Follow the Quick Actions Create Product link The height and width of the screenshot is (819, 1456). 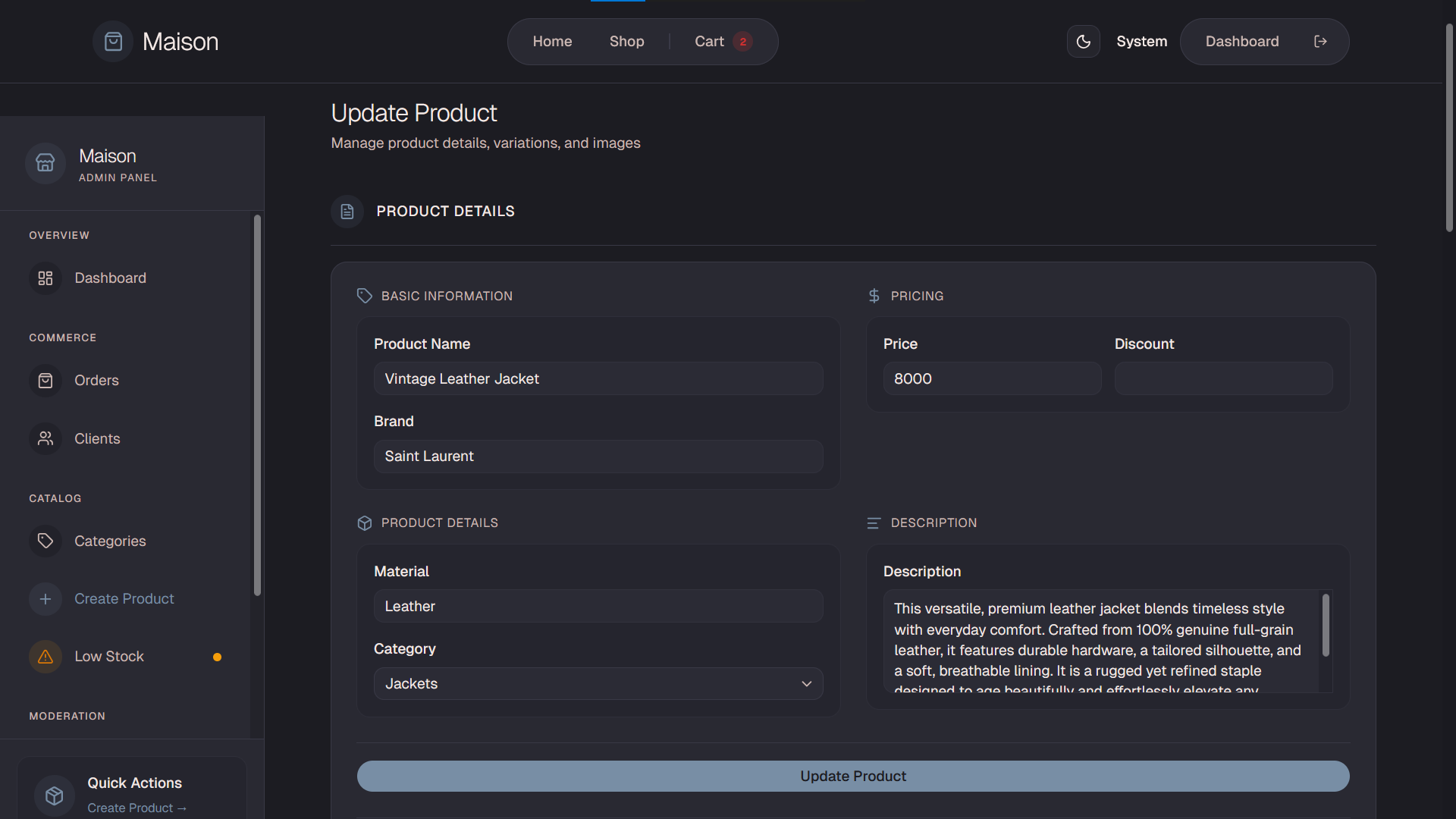[x=136, y=808]
